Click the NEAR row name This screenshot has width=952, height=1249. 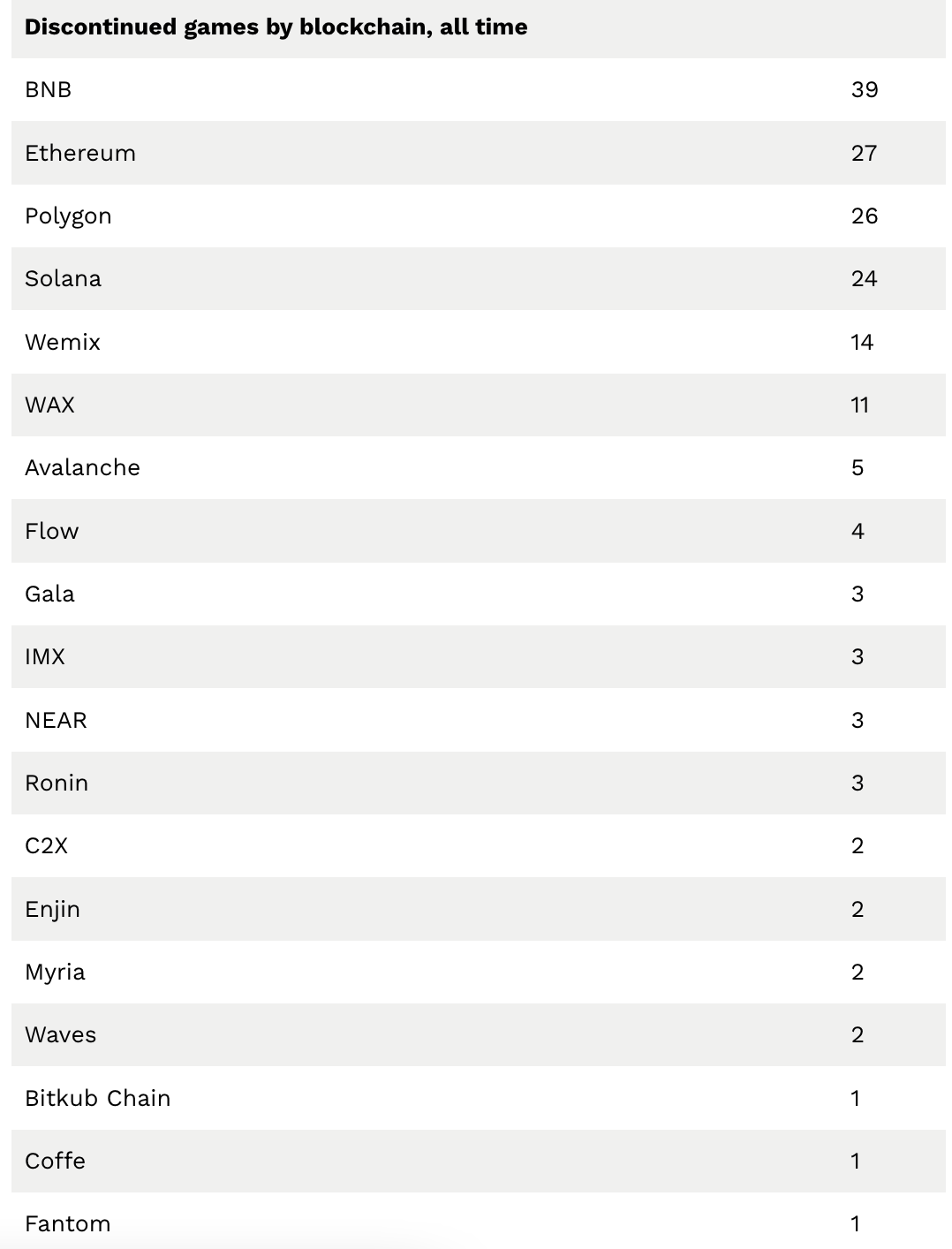coord(56,720)
